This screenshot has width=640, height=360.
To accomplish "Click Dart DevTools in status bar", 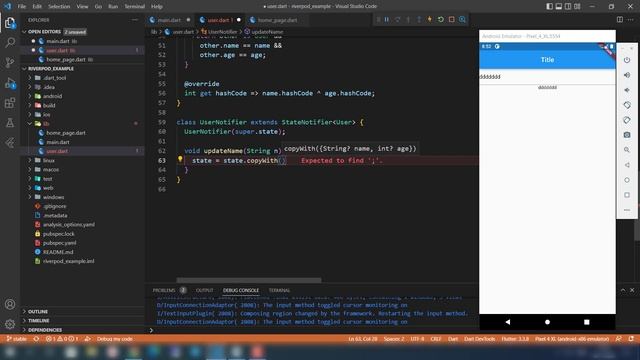I will (479, 339).
